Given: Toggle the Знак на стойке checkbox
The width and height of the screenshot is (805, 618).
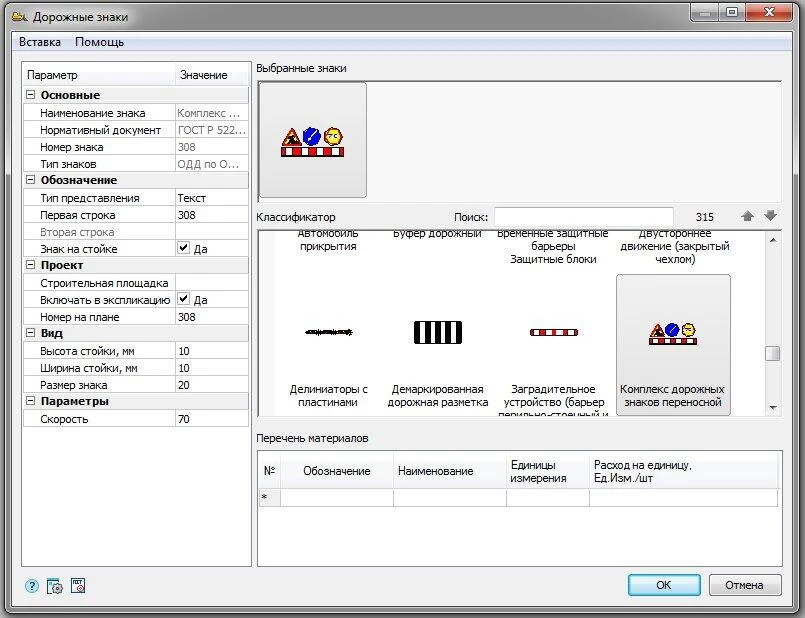Looking at the screenshot, I should [x=183, y=249].
